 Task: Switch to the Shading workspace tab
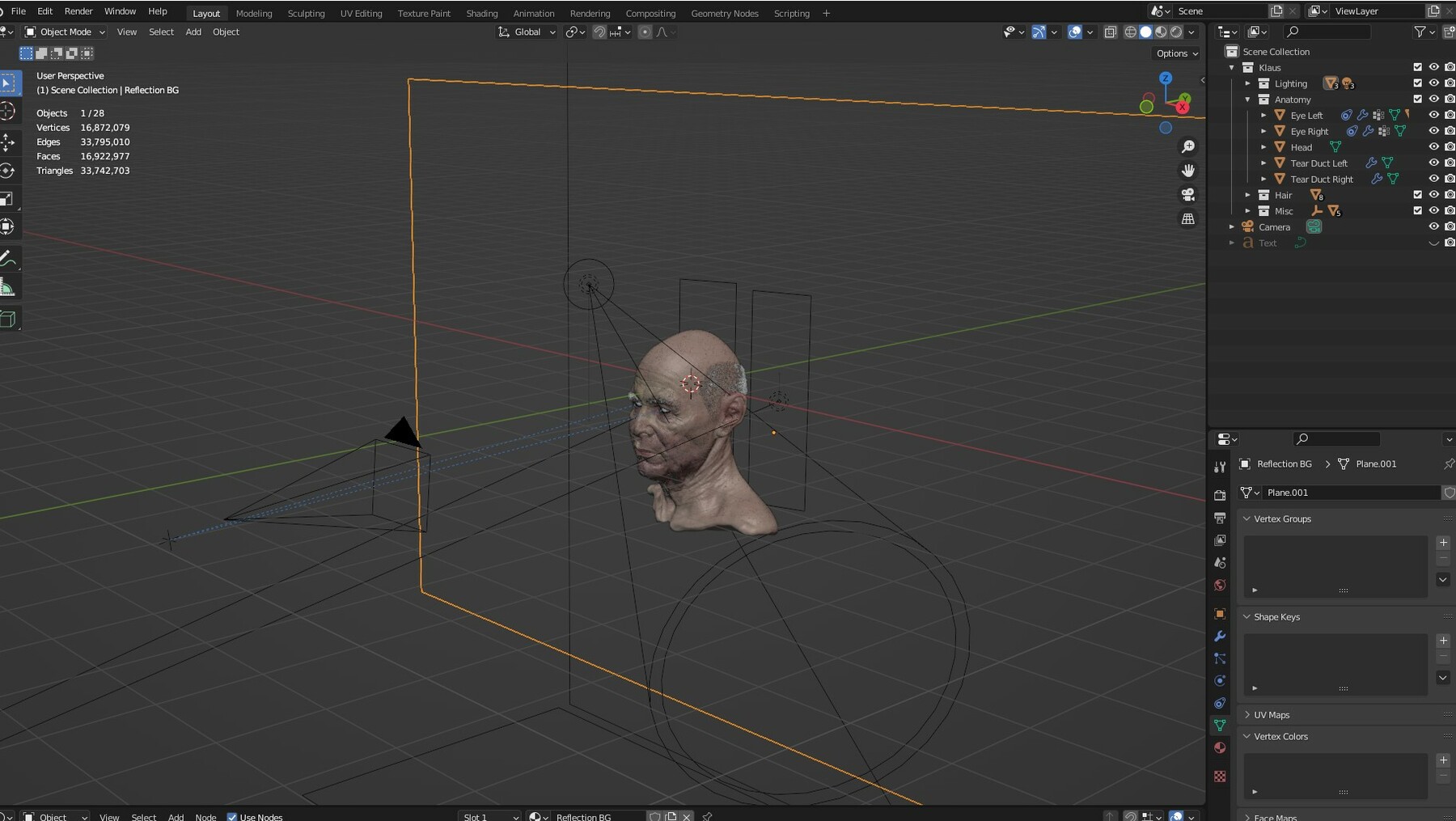pyautogui.click(x=482, y=13)
